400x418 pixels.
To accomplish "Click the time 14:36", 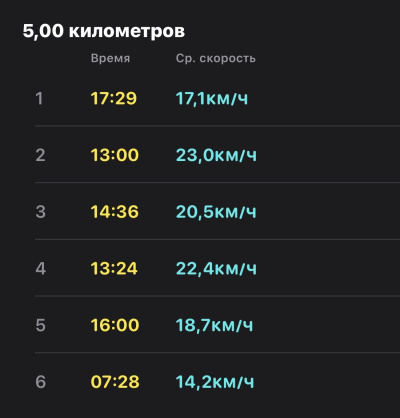I will coord(115,212).
